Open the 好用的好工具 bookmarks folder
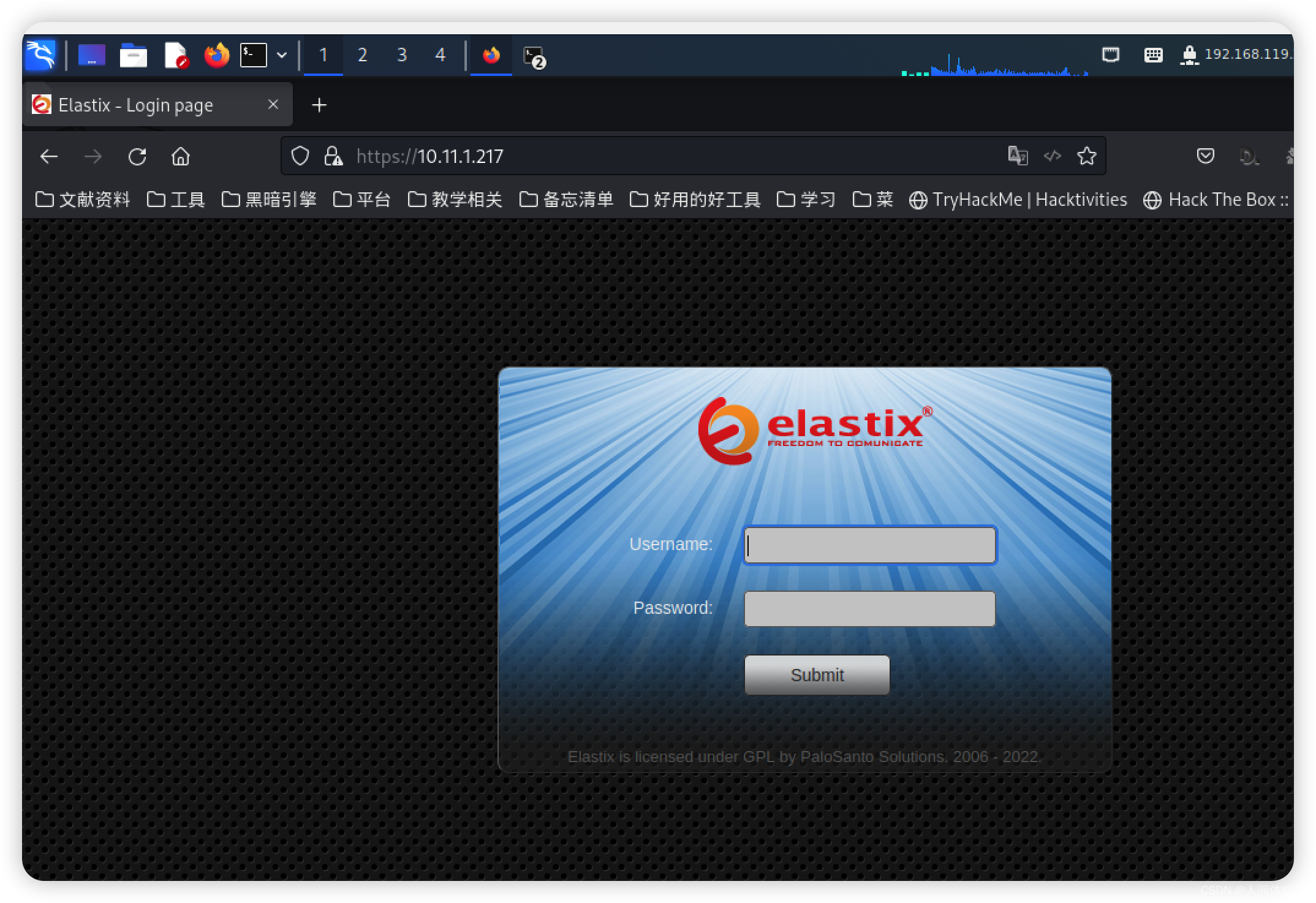Viewport: 1316px width, 903px height. pos(695,200)
